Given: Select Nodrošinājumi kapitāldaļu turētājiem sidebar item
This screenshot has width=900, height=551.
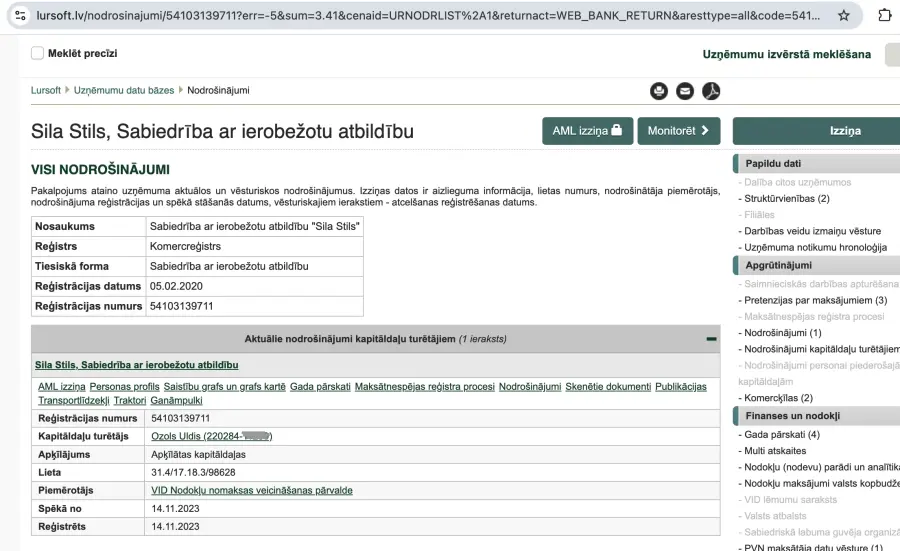Looking at the screenshot, I should (821, 349).
